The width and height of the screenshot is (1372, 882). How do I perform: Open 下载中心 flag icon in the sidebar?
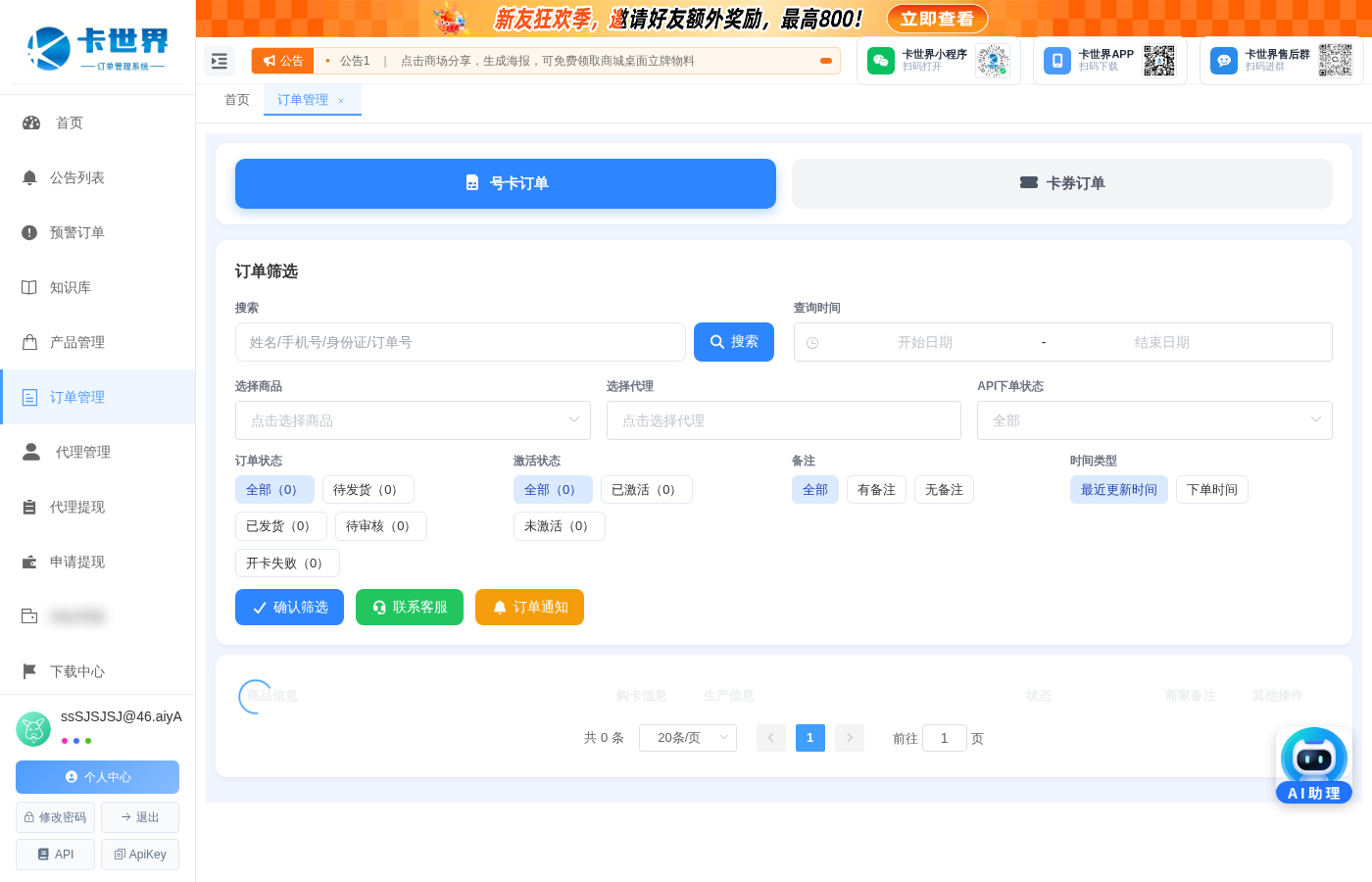point(29,671)
